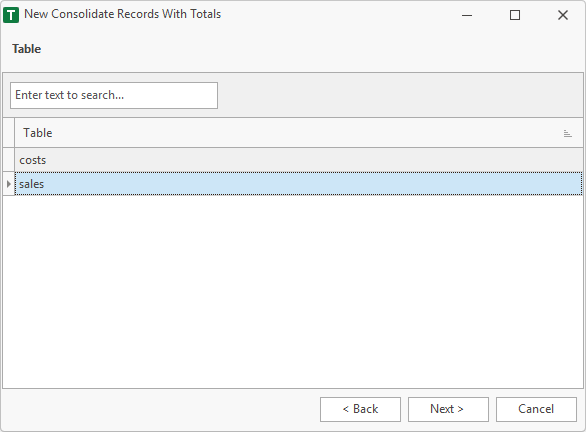The image size is (586, 432).
Task: Click empty area below the sales row
Action: click(x=293, y=291)
